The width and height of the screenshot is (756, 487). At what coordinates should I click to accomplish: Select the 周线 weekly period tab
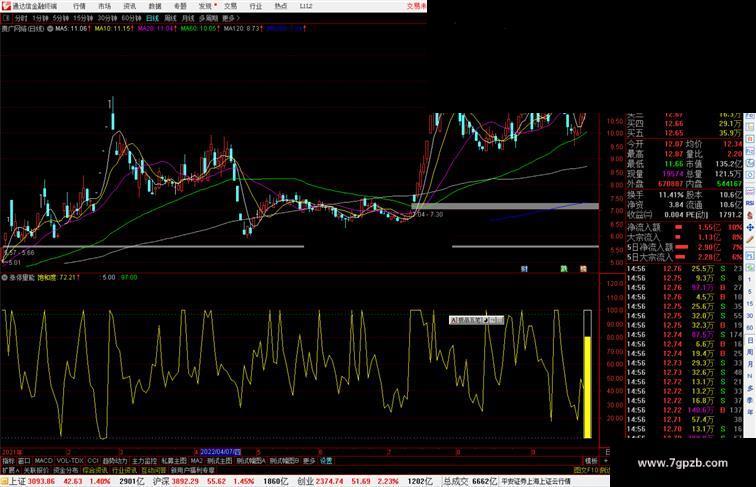click(x=170, y=18)
